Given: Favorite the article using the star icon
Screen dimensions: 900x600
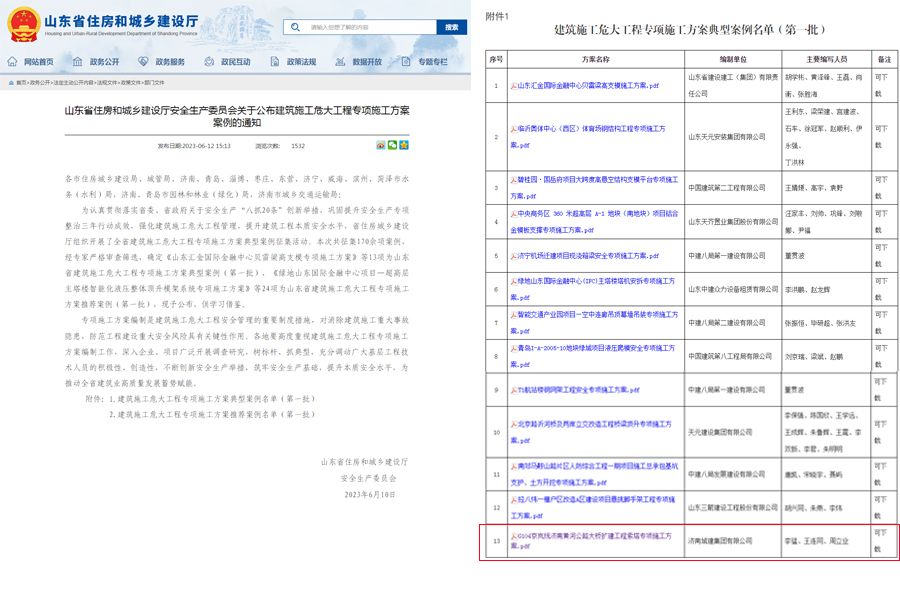Looking at the screenshot, I should point(404,145).
